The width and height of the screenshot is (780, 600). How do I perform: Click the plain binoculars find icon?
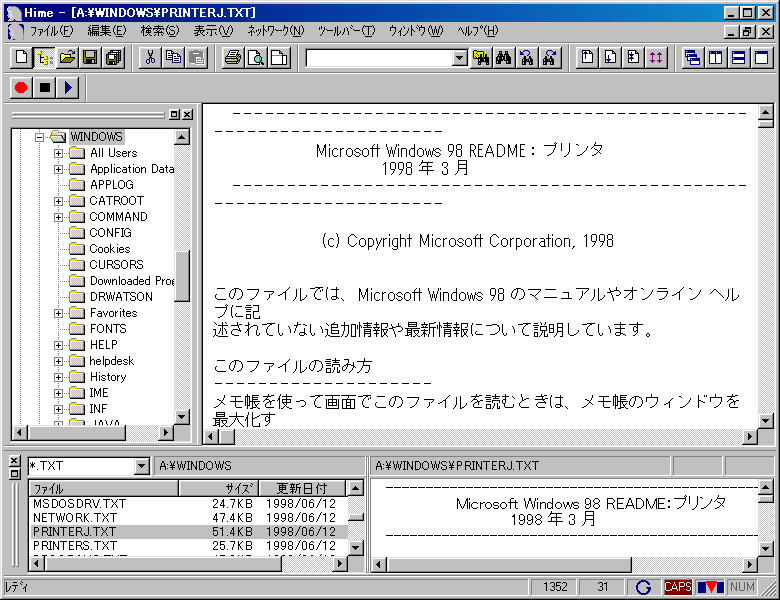click(x=504, y=58)
